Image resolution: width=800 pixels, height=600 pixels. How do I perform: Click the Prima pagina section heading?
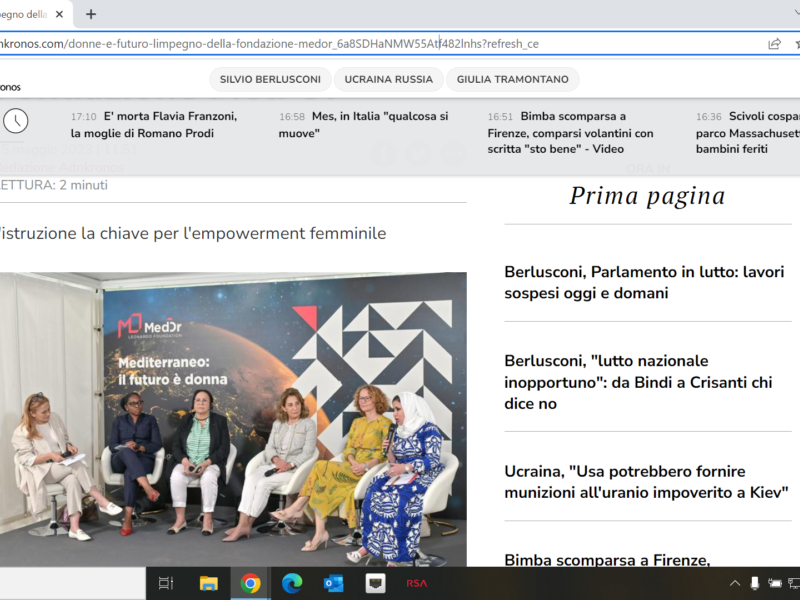(647, 196)
